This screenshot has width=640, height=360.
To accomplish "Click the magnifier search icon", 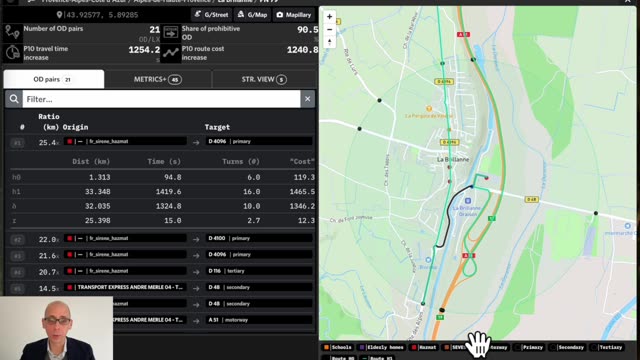I will click(x=14, y=99).
